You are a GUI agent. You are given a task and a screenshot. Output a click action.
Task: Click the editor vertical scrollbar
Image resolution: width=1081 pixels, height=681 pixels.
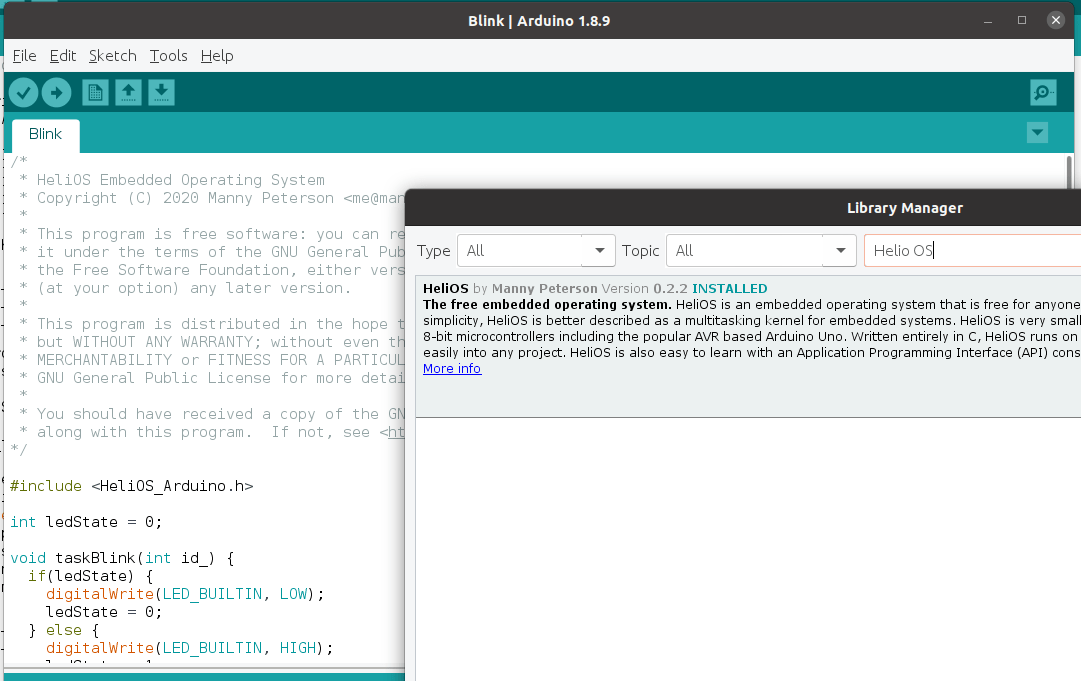1069,171
